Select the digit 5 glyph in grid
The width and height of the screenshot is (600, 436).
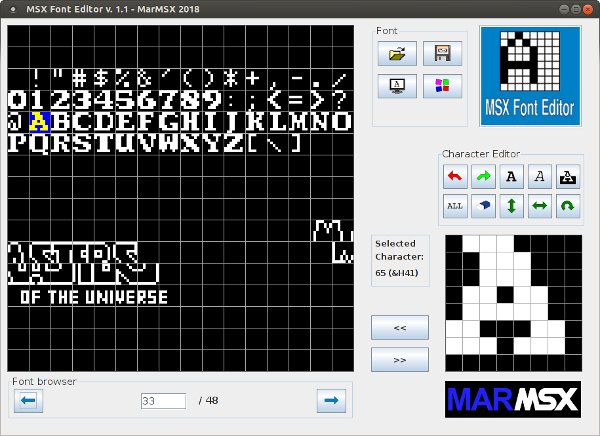[126, 101]
